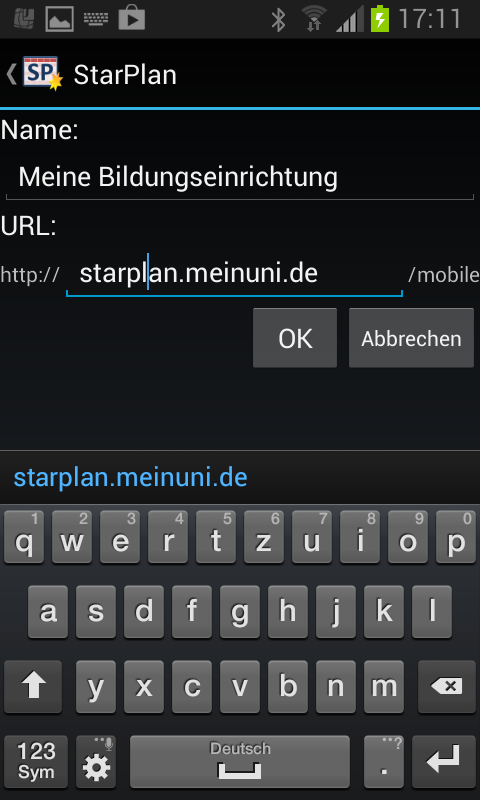Go back using the header chevron

tap(11, 74)
